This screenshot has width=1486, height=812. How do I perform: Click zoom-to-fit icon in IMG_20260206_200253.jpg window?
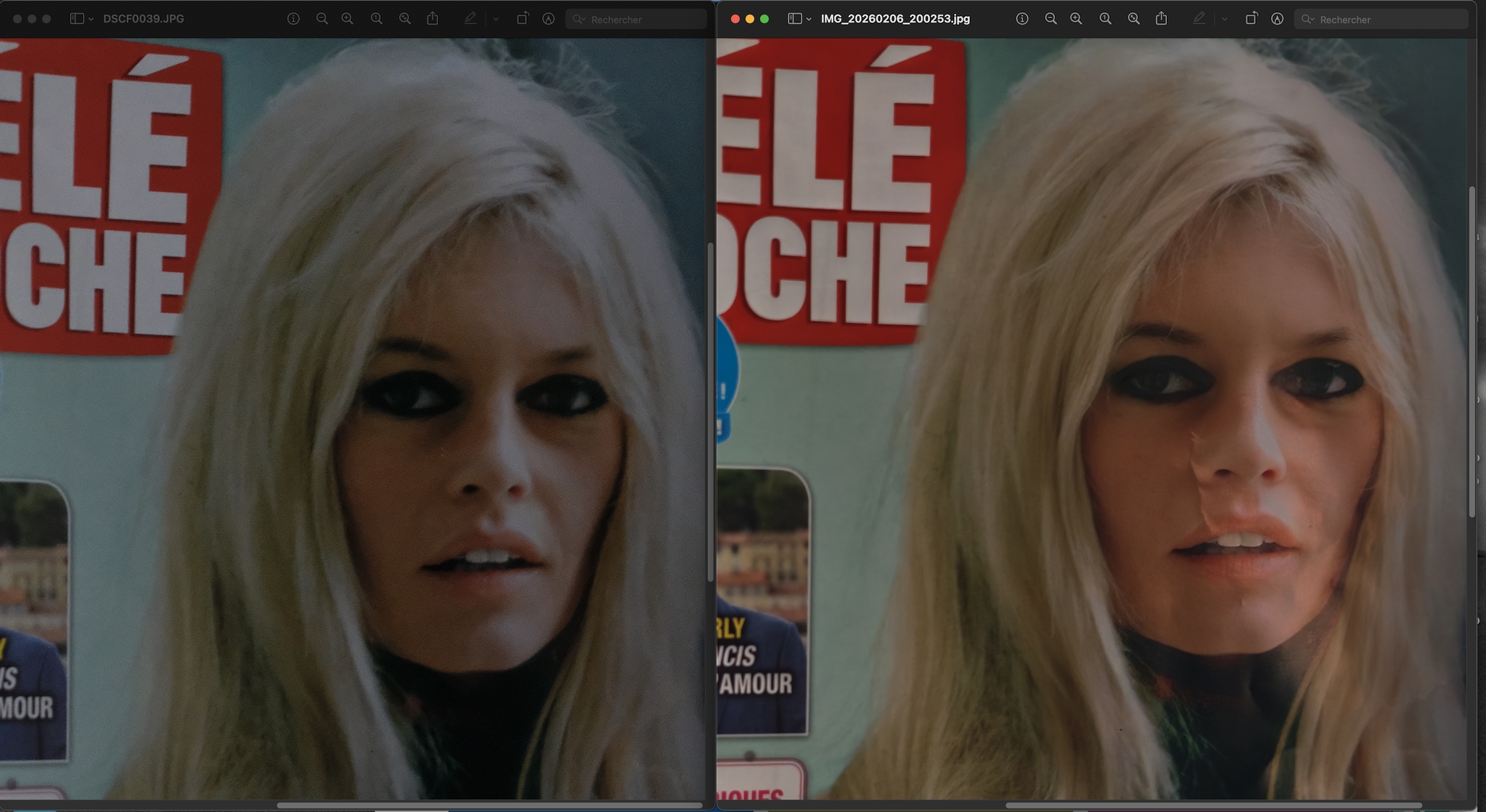[x=1134, y=19]
